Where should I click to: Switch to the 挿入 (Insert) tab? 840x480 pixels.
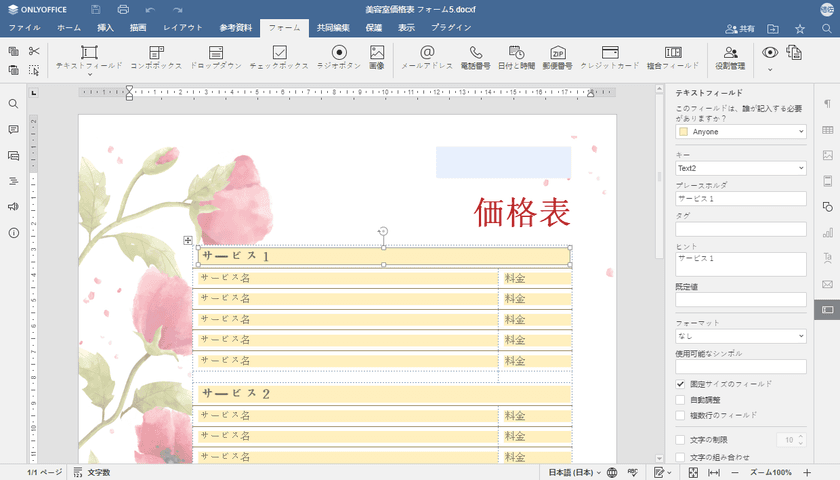pyautogui.click(x=105, y=28)
